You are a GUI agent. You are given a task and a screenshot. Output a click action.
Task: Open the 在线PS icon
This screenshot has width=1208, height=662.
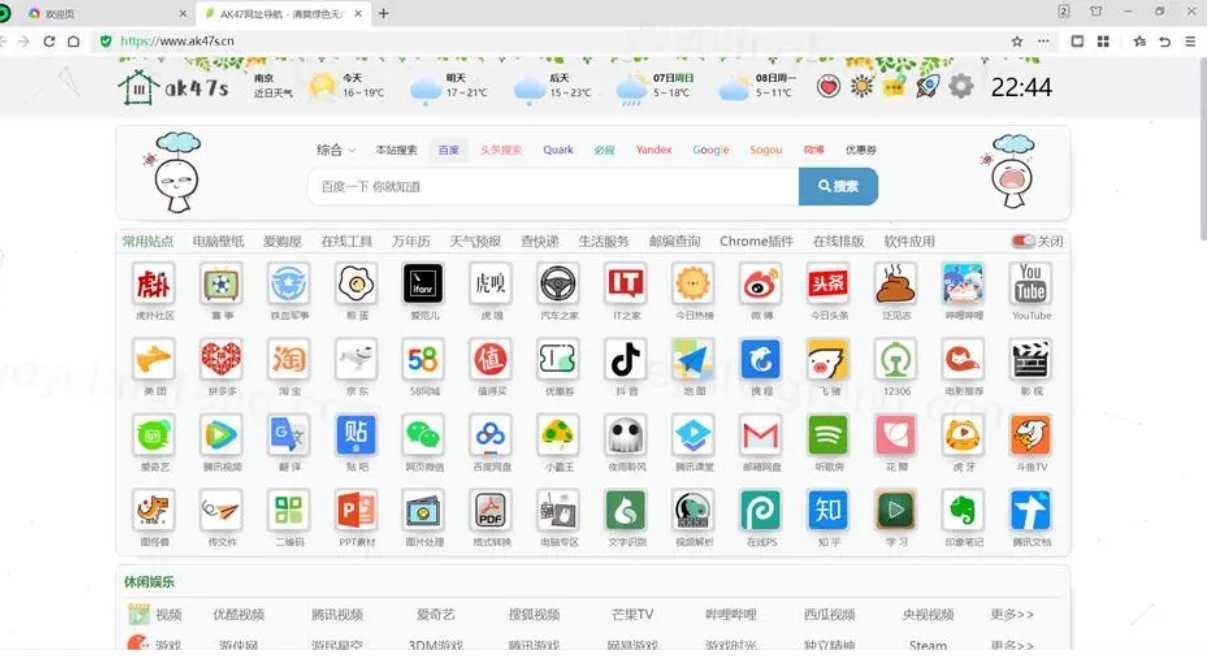pos(761,510)
